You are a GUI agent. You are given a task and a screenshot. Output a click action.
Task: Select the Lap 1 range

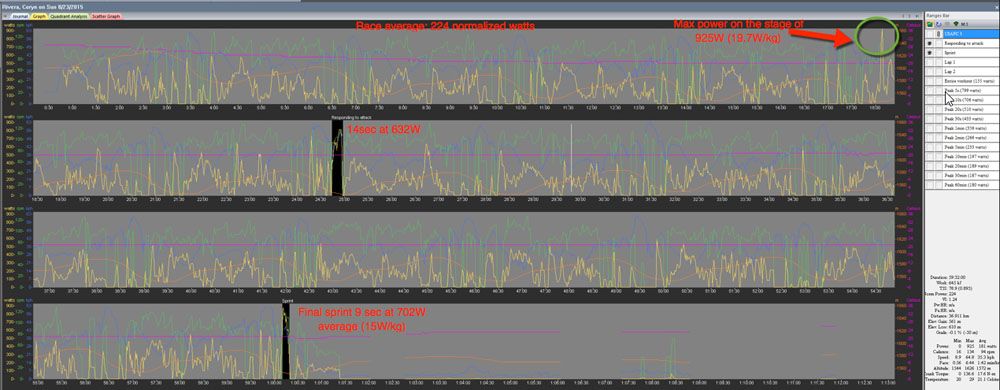click(x=971, y=62)
